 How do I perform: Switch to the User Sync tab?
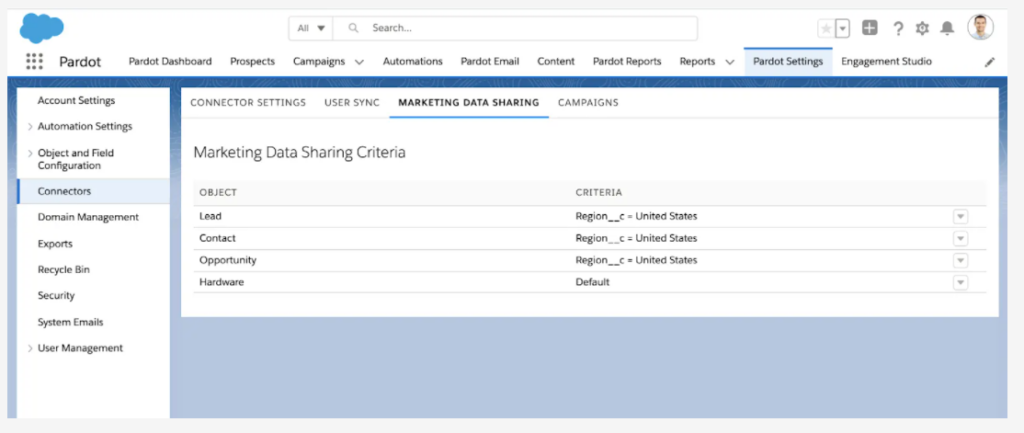[x=352, y=103]
